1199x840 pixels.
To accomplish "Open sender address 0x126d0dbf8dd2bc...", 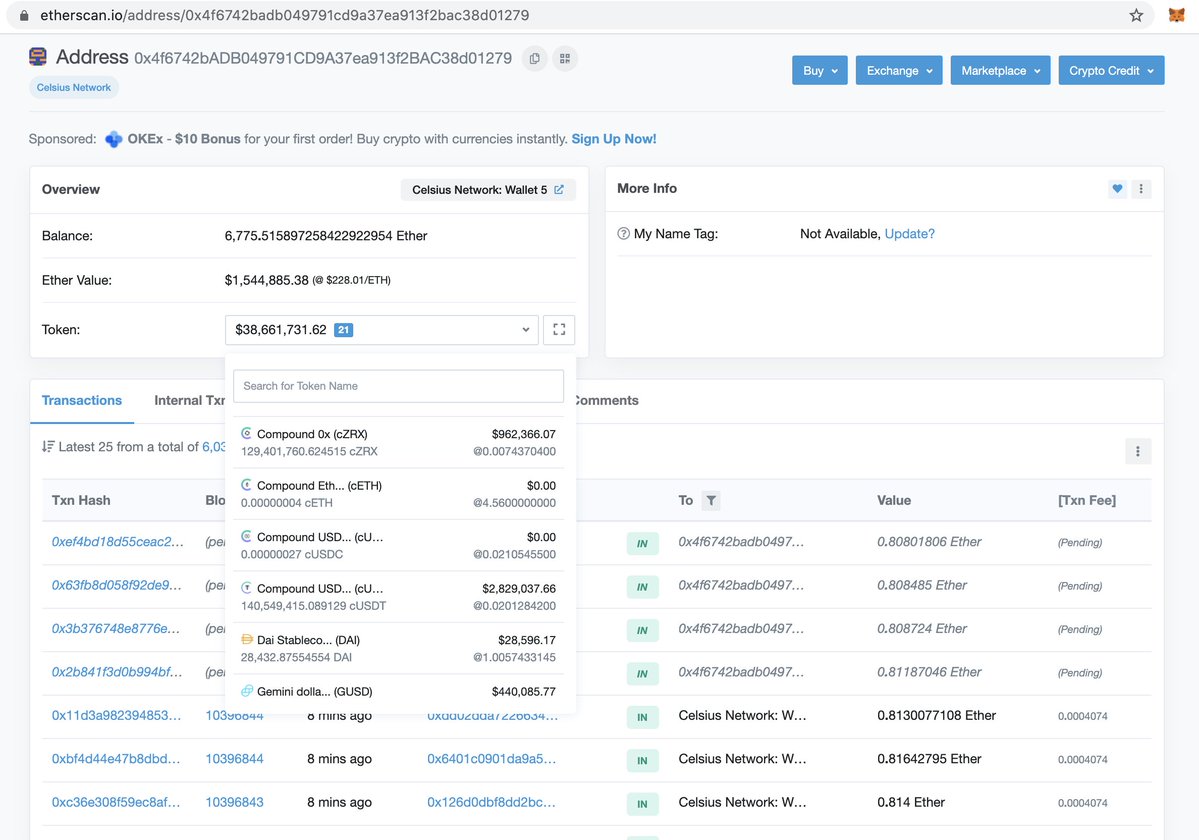I will tap(491, 803).
